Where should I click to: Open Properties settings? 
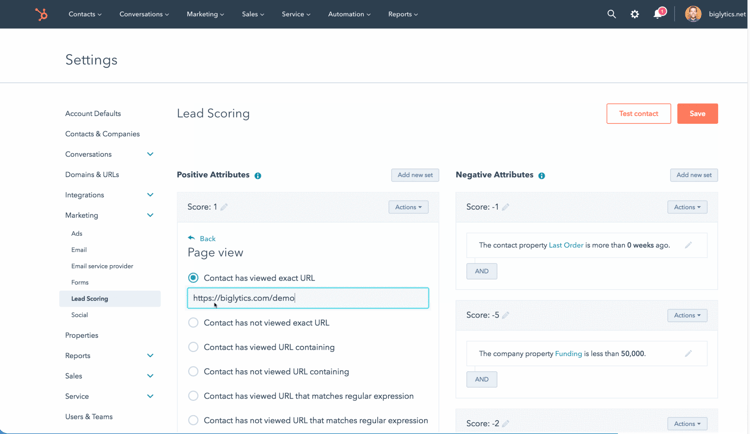click(81, 335)
